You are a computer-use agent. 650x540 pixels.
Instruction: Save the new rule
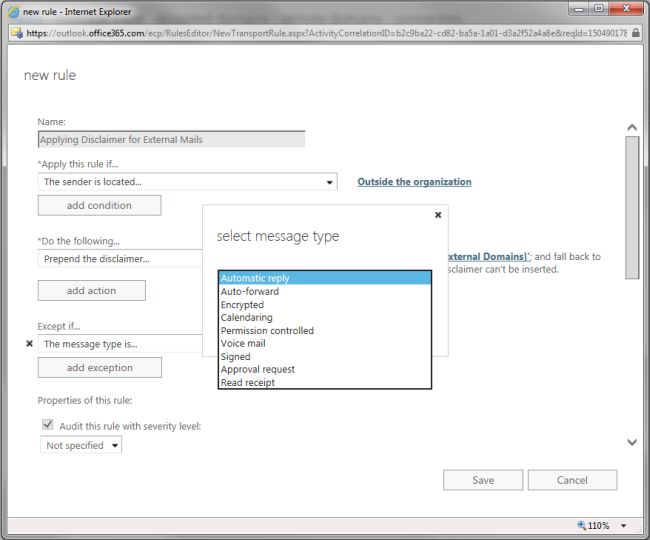[483, 480]
